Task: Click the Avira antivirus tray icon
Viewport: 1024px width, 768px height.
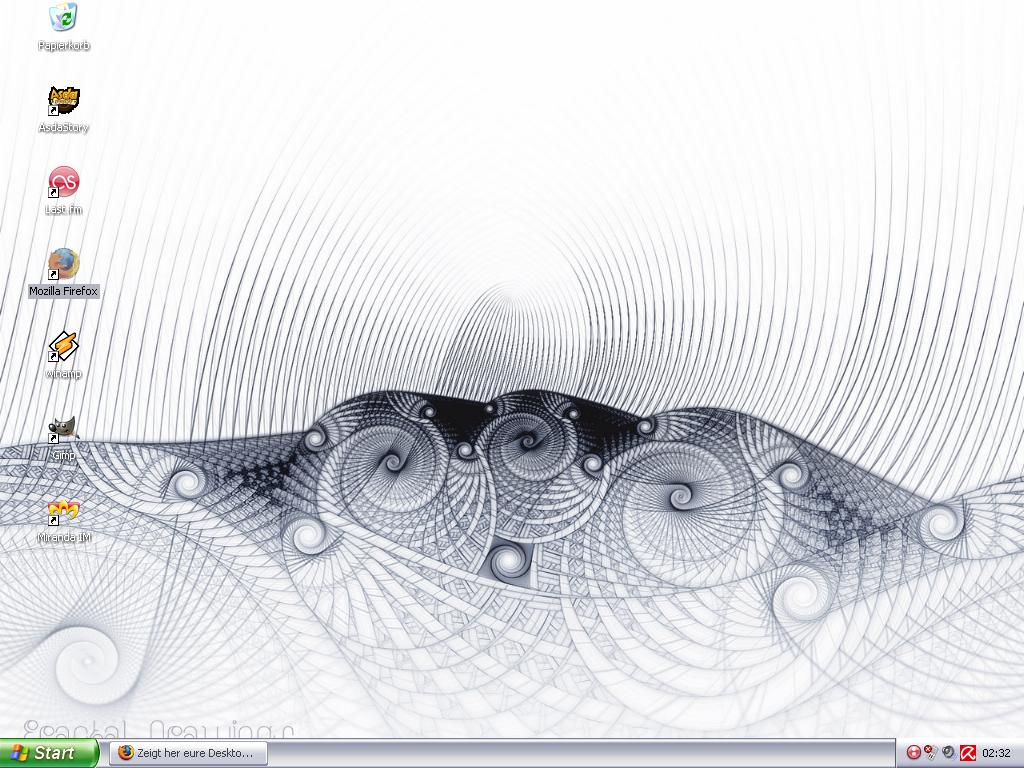Action: click(x=967, y=753)
